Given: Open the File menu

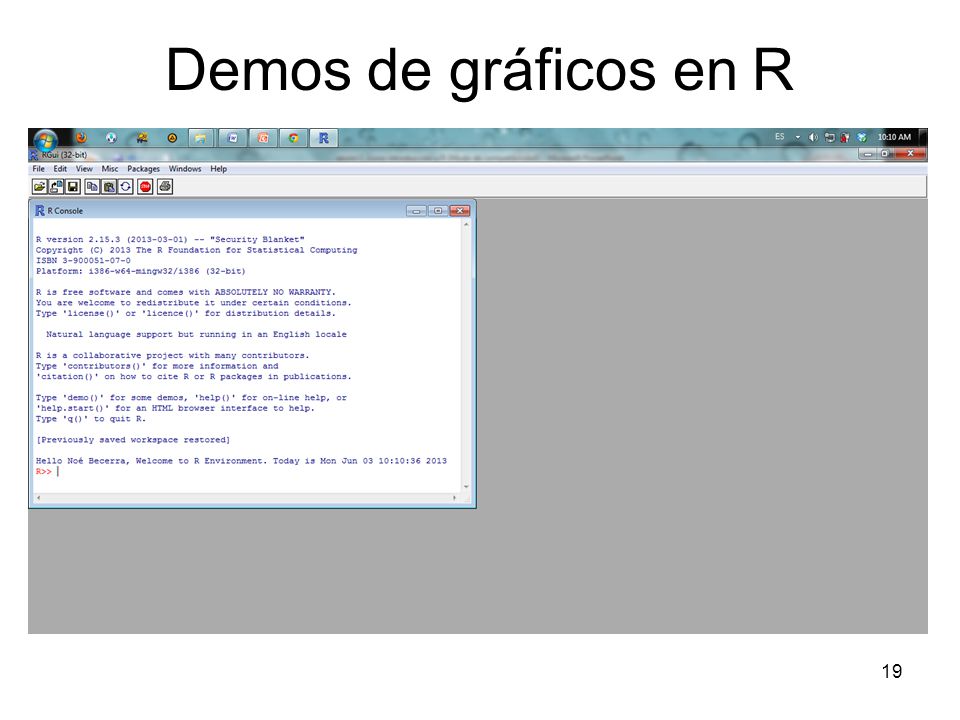Looking at the screenshot, I should [x=39, y=169].
